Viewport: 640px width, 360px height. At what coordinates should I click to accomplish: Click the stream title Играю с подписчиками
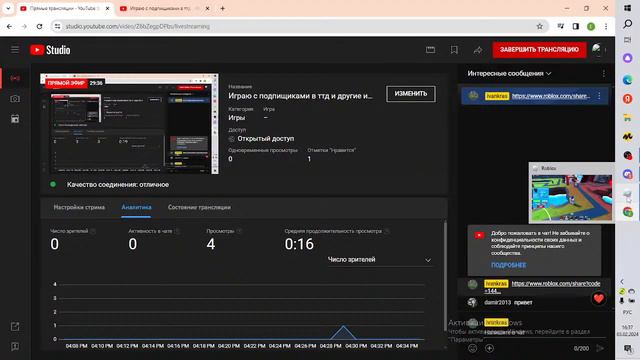300,96
